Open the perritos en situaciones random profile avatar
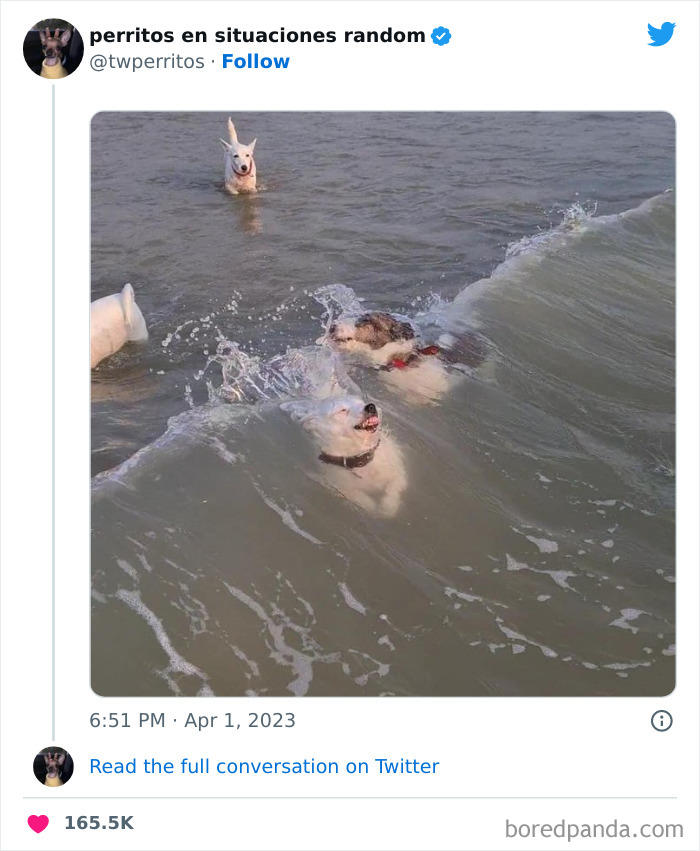Viewport: 700px width, 851px height. pos(52,48)
